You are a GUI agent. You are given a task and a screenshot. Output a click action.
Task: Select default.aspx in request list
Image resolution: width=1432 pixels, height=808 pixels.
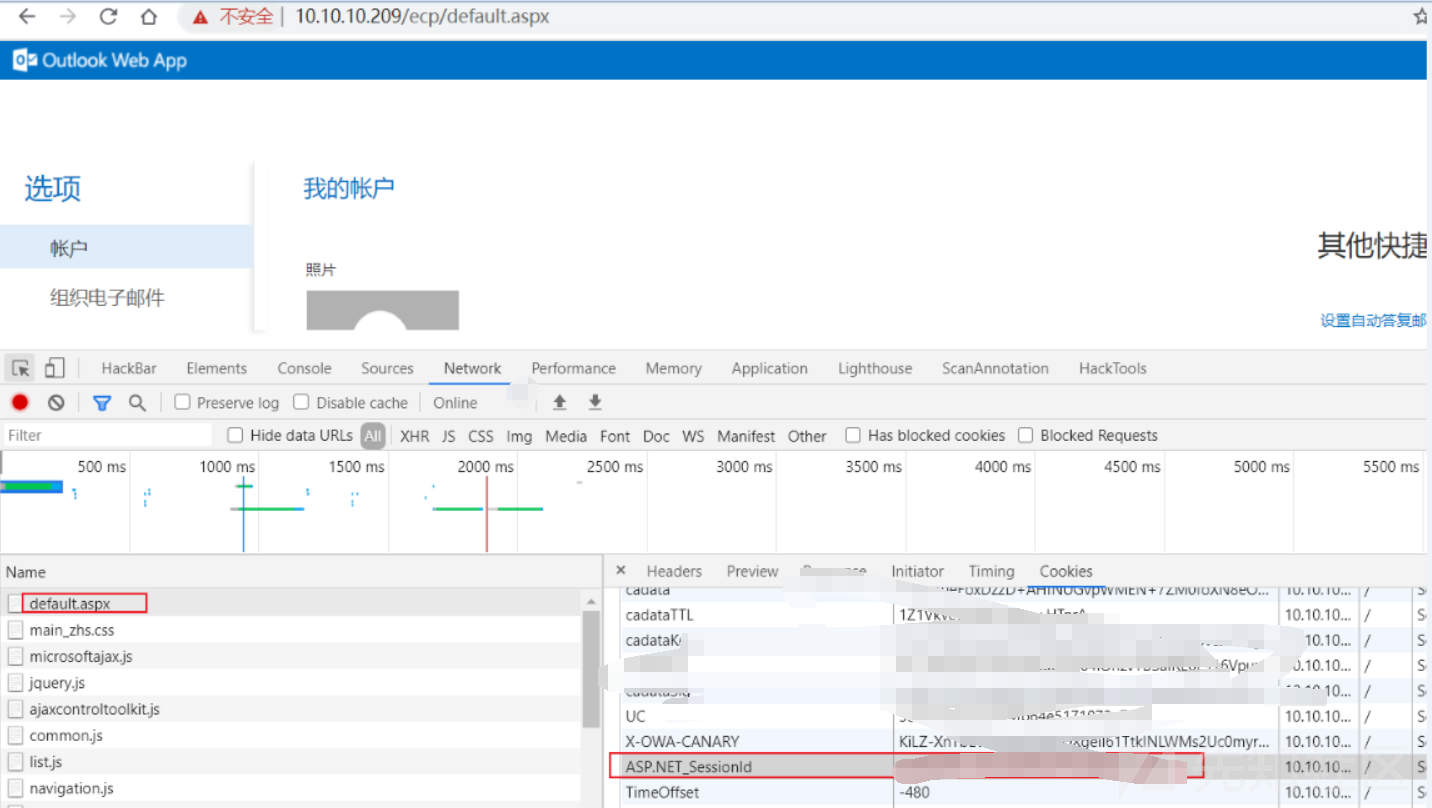pyautogui.click(x=70, y=604)
